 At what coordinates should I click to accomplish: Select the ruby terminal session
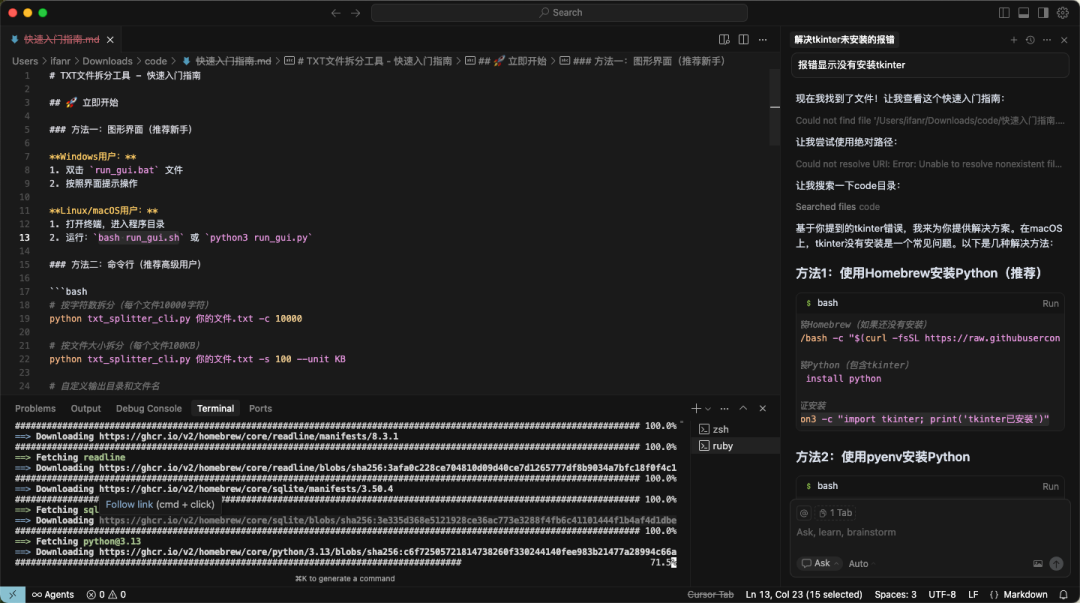point(735,446)
